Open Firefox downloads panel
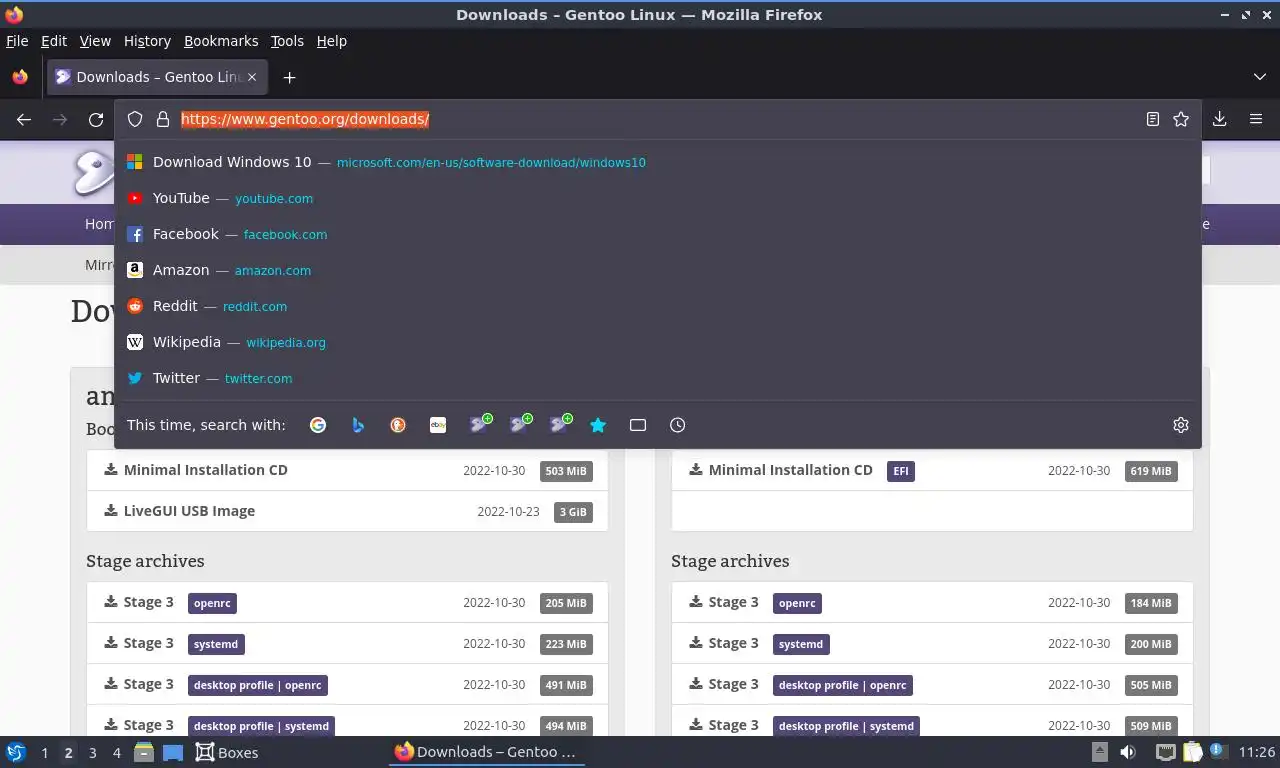Screen dimensions: 1280x768 (x=1220, y=119)
